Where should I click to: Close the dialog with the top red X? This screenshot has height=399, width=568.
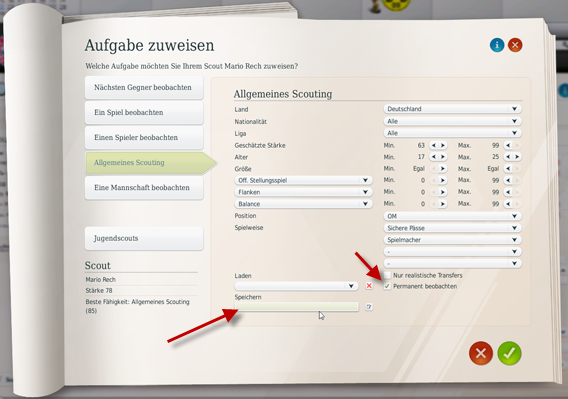pos(515,45)
